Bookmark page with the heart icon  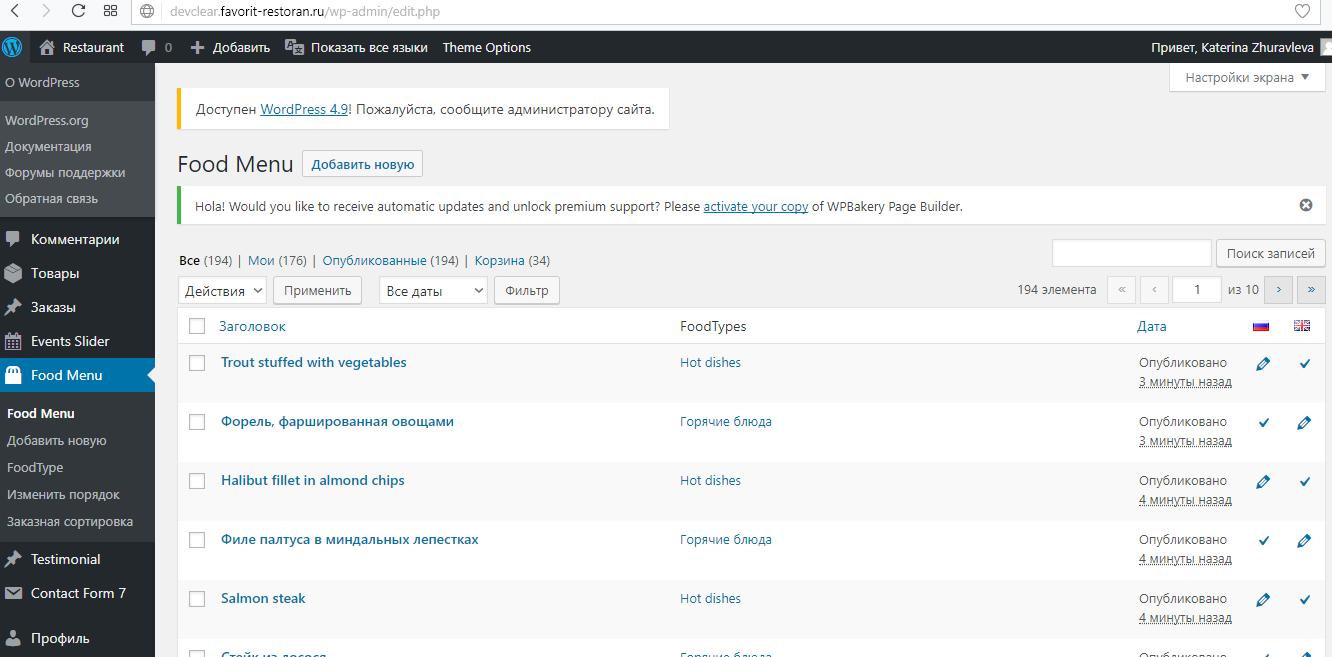point(1302,12)
